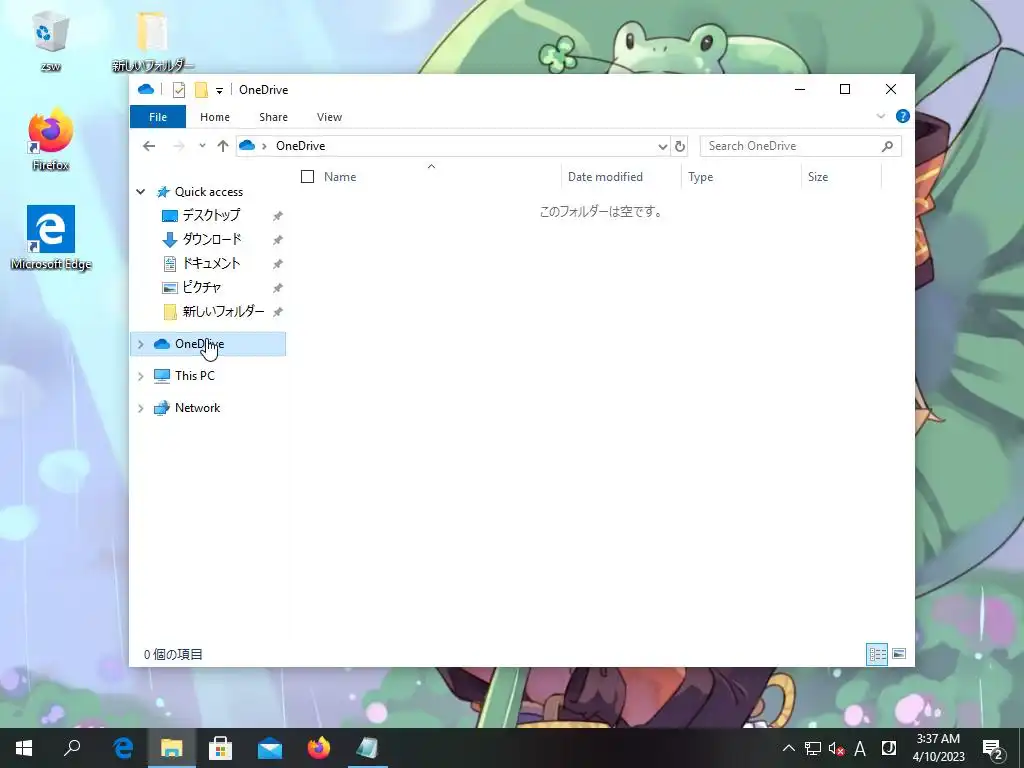Click the muted volume tray icon
This screenshot has width=1024, height=768.
coord(837,748)
